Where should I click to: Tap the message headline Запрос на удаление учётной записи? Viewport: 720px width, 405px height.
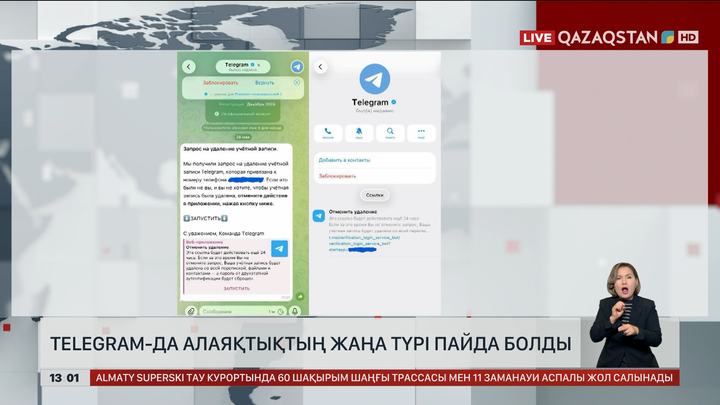click(231, 149)
